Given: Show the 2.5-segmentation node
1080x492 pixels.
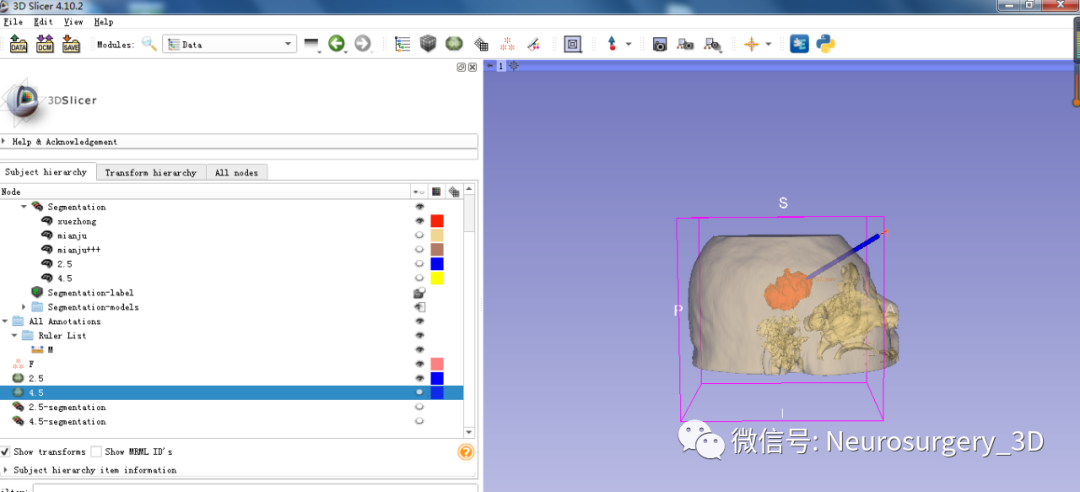Looking at the screenshot, I should [x=419, y=407].
